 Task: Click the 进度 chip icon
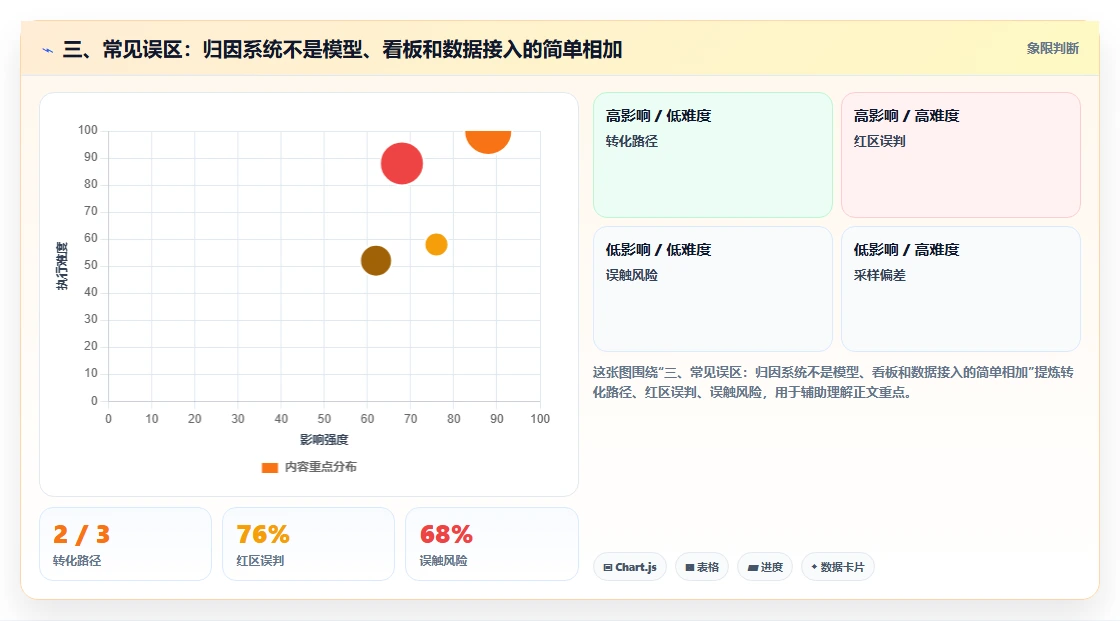pyautogui.click(x=753, y=567)
